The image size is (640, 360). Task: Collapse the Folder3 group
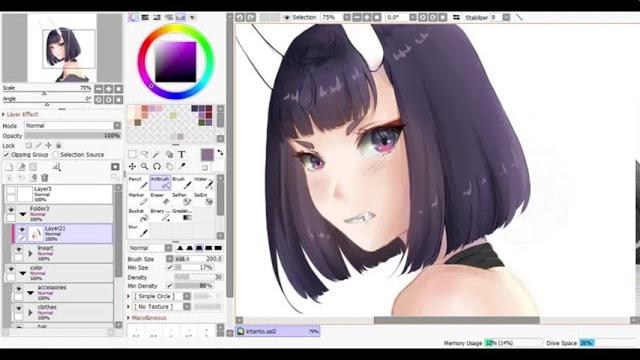point(23,214)
